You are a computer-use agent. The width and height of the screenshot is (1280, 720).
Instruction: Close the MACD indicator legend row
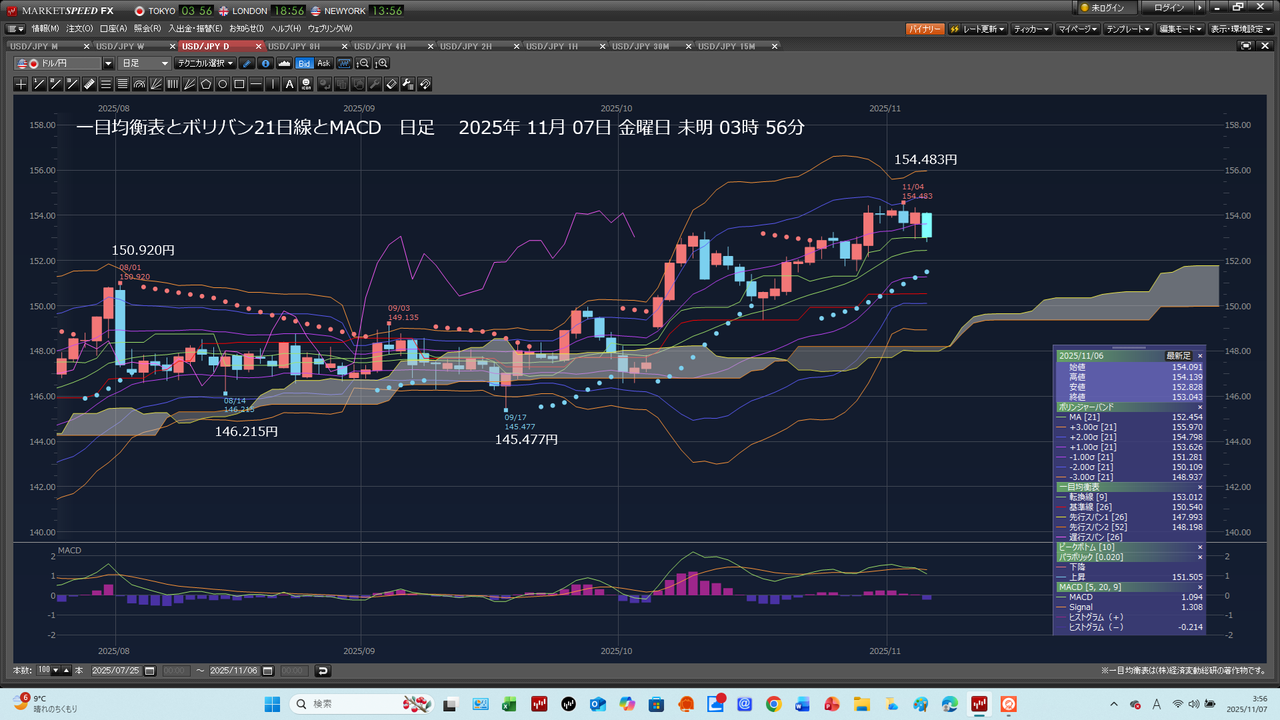pyautogui.click(x=1200, y=587)
